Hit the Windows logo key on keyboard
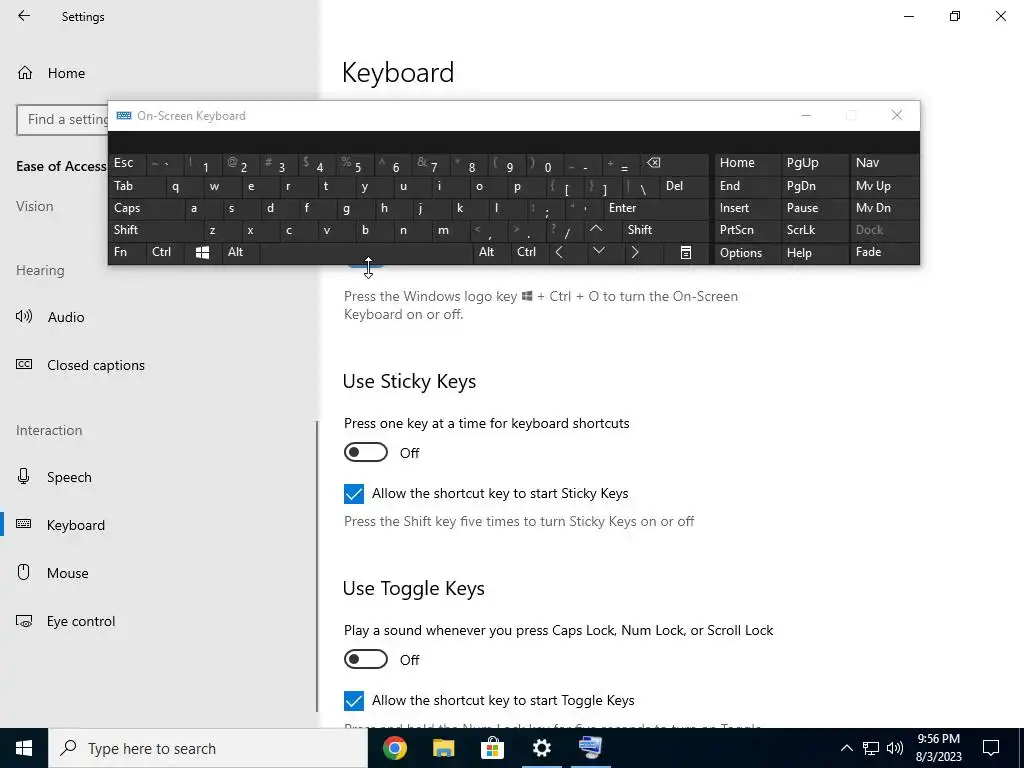 click(202, 253)
